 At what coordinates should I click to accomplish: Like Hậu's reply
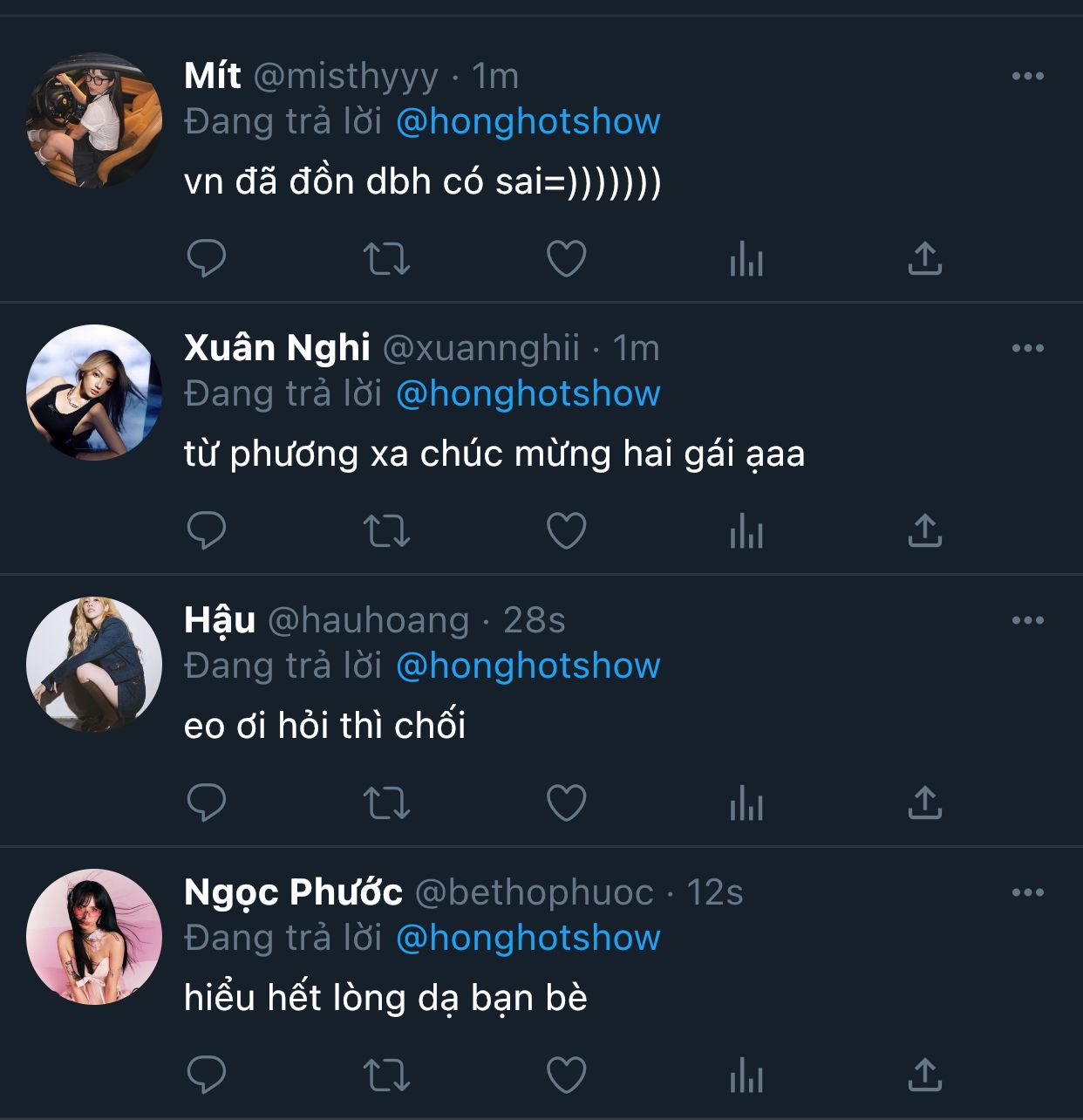[x=566, y=803]
